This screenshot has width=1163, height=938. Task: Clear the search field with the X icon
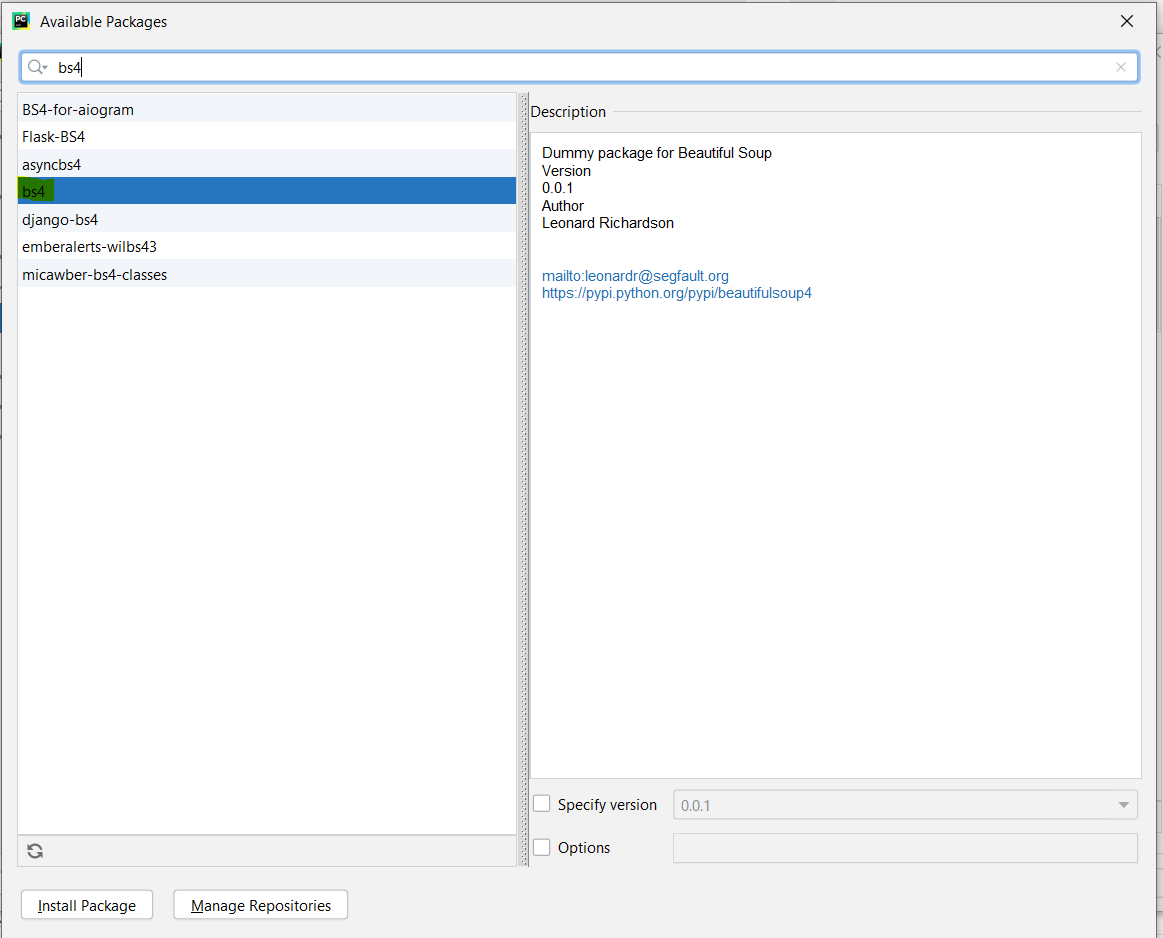pos(1121,67)
